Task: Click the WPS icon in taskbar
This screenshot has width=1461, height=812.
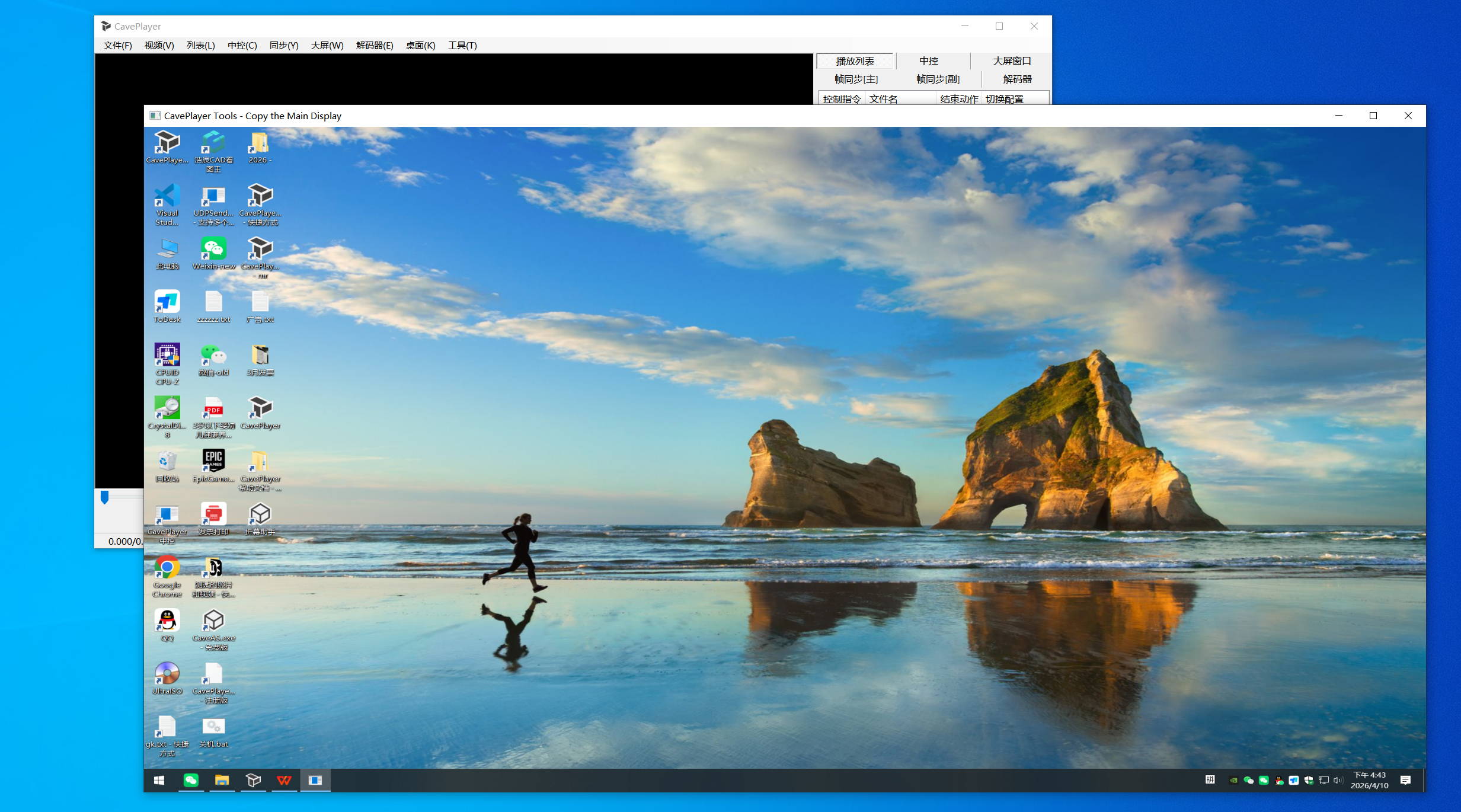Action: [x=284, y=780]
